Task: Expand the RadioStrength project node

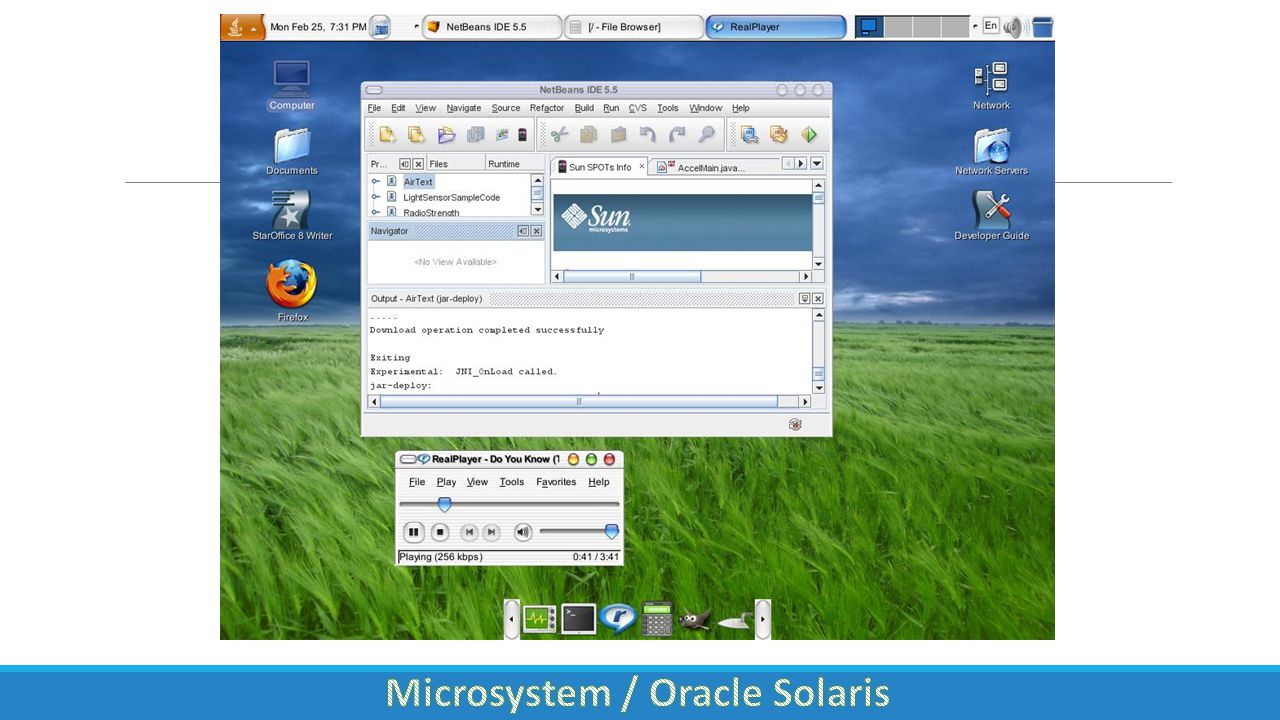Action: 376,212
